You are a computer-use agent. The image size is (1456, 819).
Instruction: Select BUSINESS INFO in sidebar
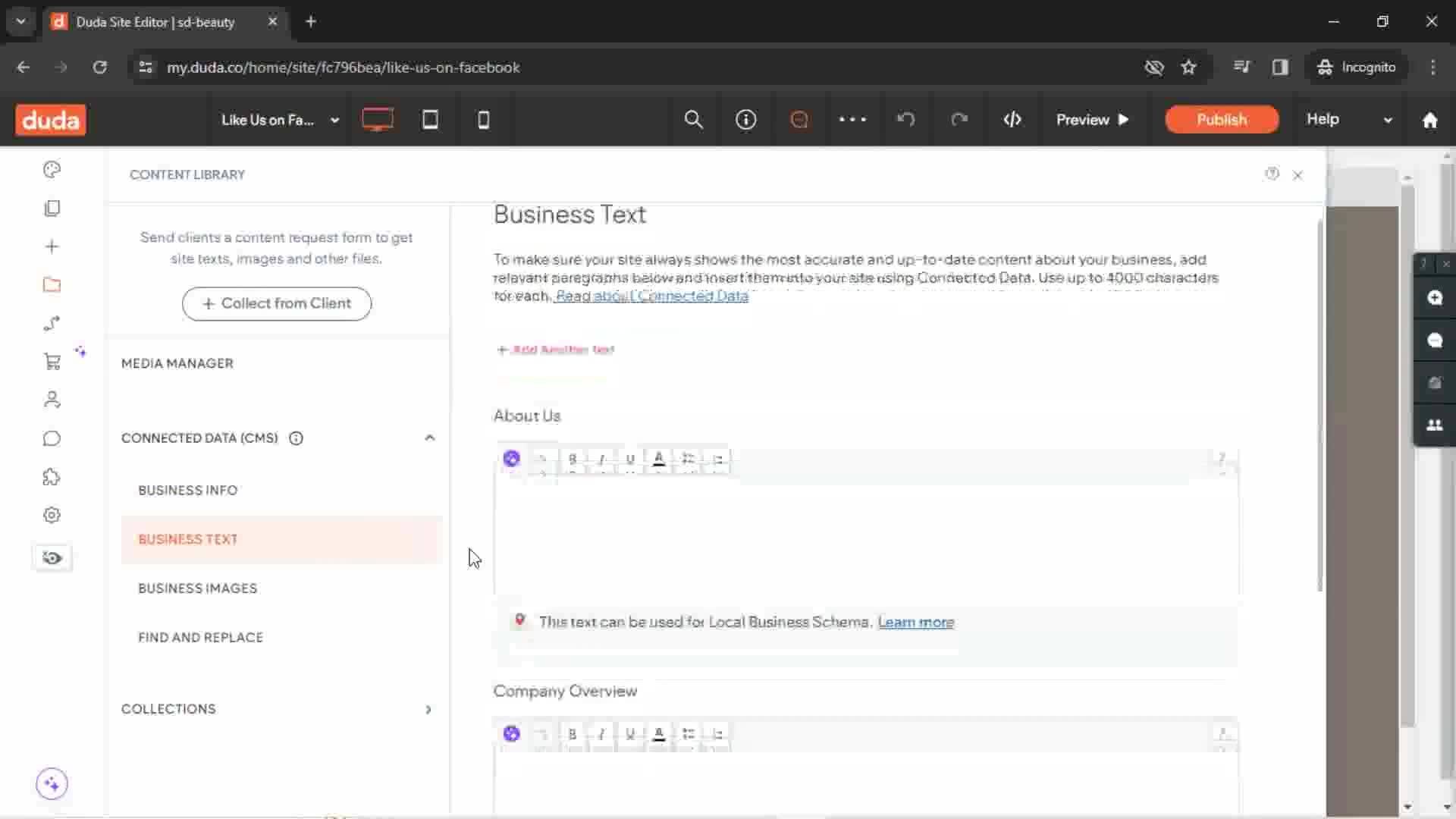click(x=188, y=490)
